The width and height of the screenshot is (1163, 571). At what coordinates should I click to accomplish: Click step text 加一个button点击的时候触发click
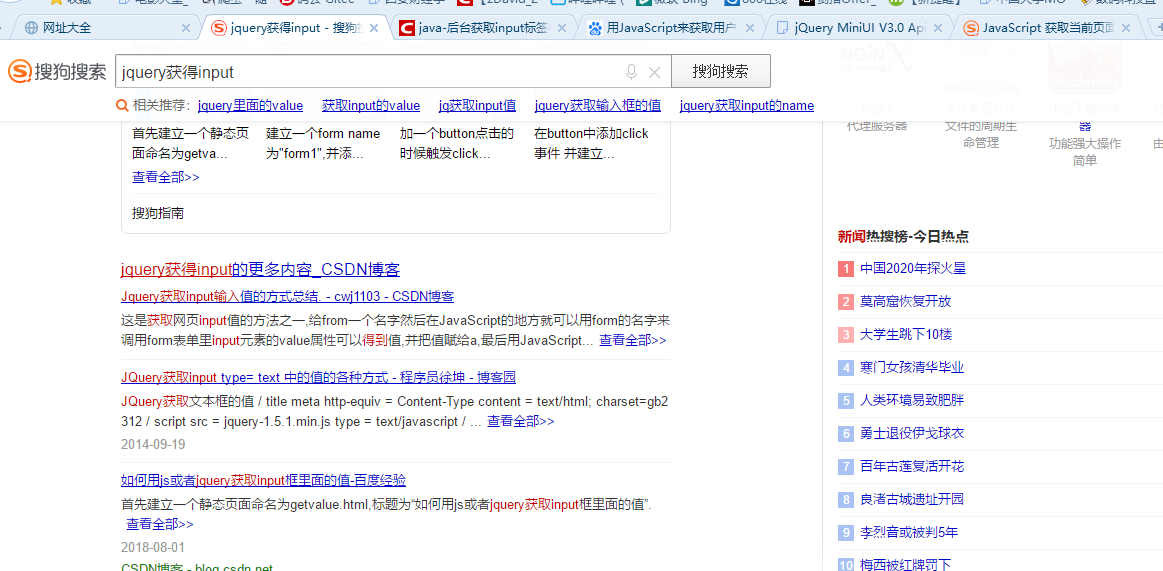click(x=457, y=144)
